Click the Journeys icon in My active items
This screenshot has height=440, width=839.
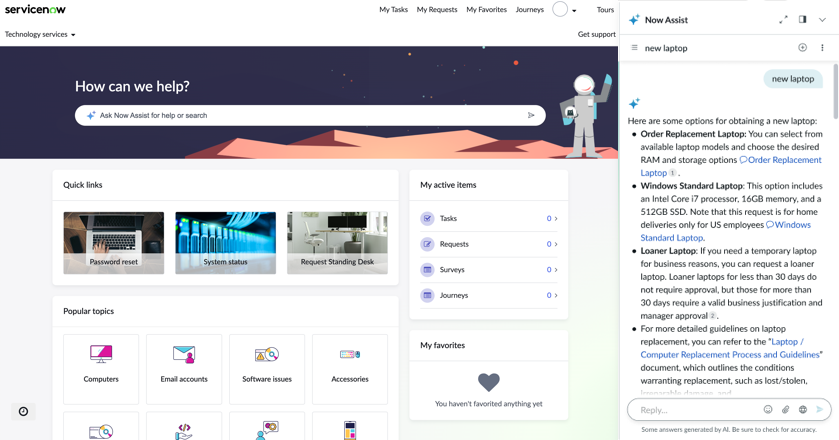pos(427,295)
